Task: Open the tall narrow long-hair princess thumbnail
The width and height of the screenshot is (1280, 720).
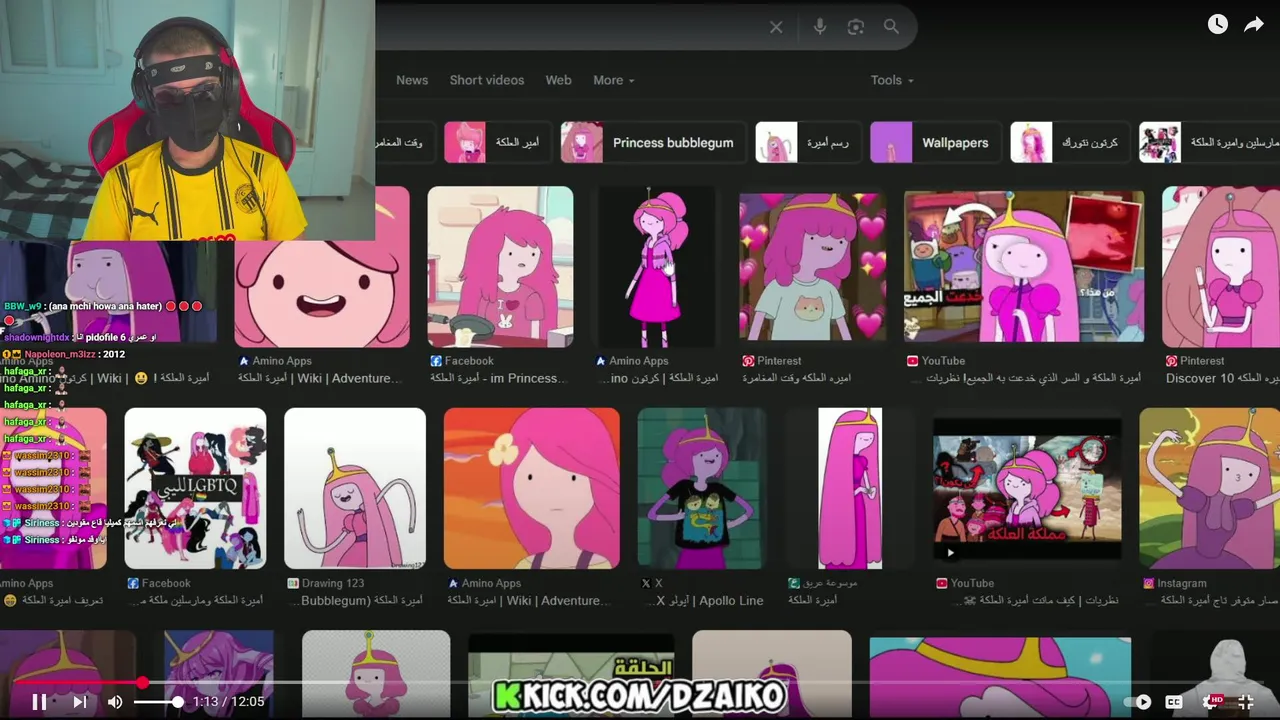Action: click(x=850, y=488)
